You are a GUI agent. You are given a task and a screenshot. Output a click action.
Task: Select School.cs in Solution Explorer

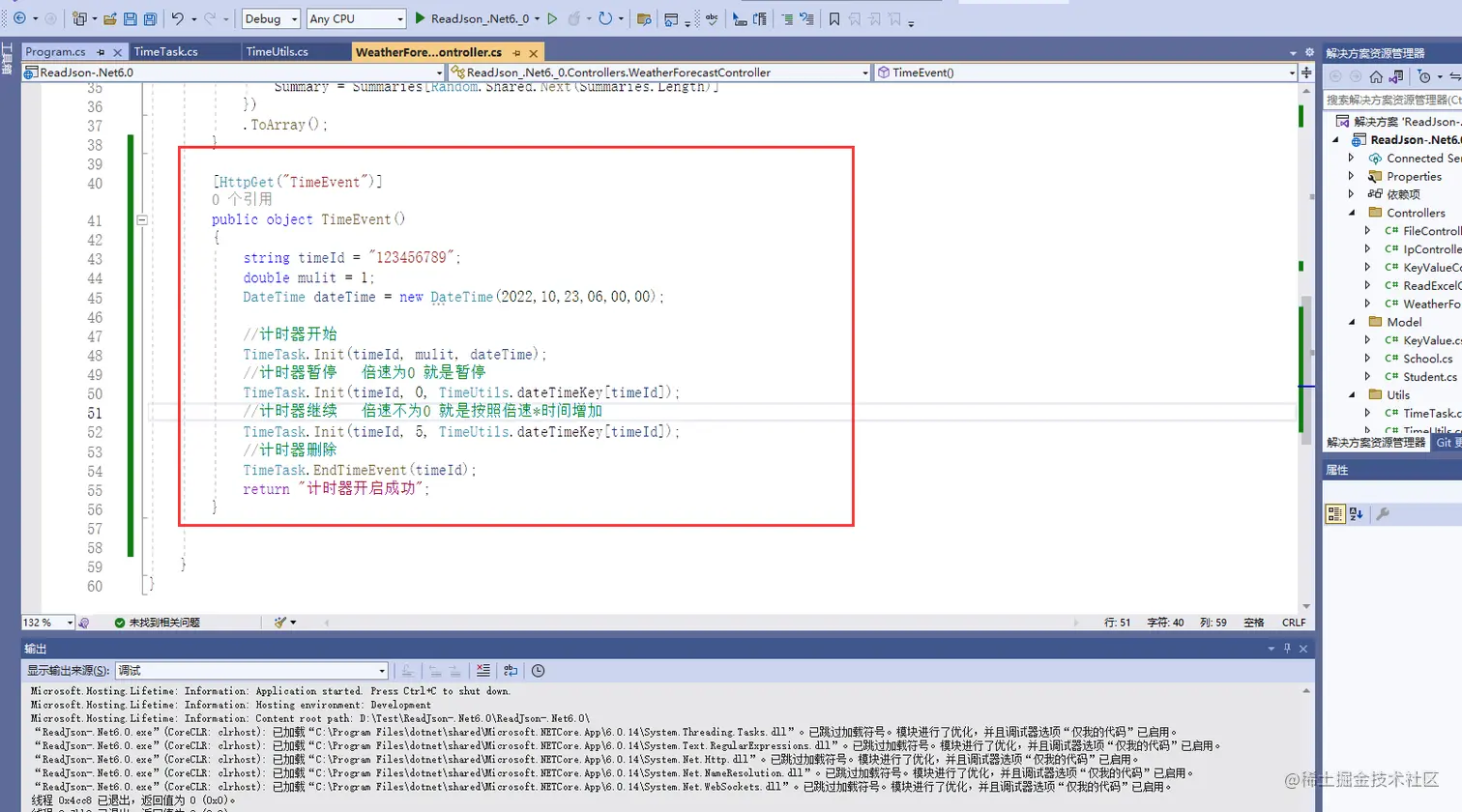point(1427,359)
